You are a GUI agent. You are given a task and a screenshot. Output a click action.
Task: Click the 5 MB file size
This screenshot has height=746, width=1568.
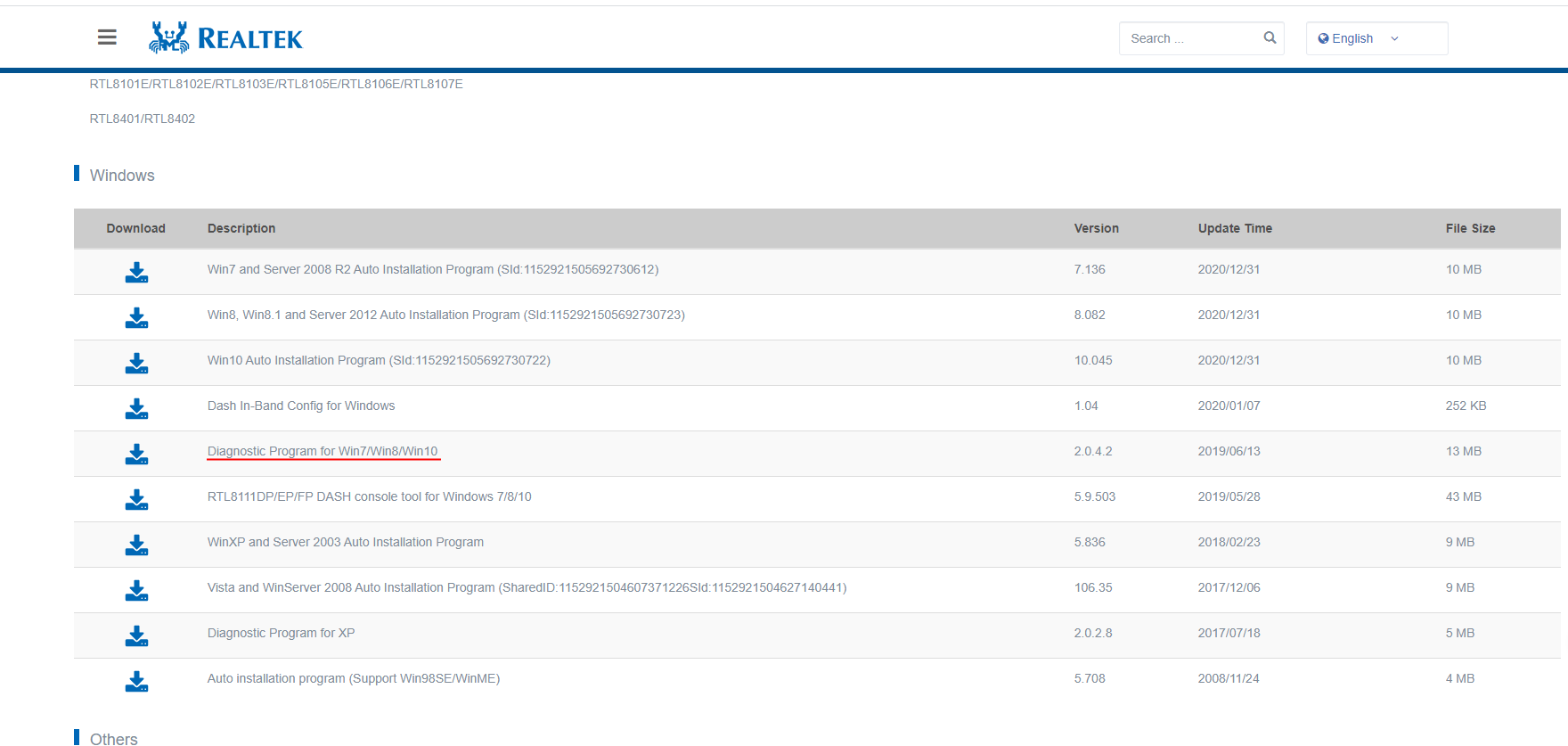click(1460, 633)
